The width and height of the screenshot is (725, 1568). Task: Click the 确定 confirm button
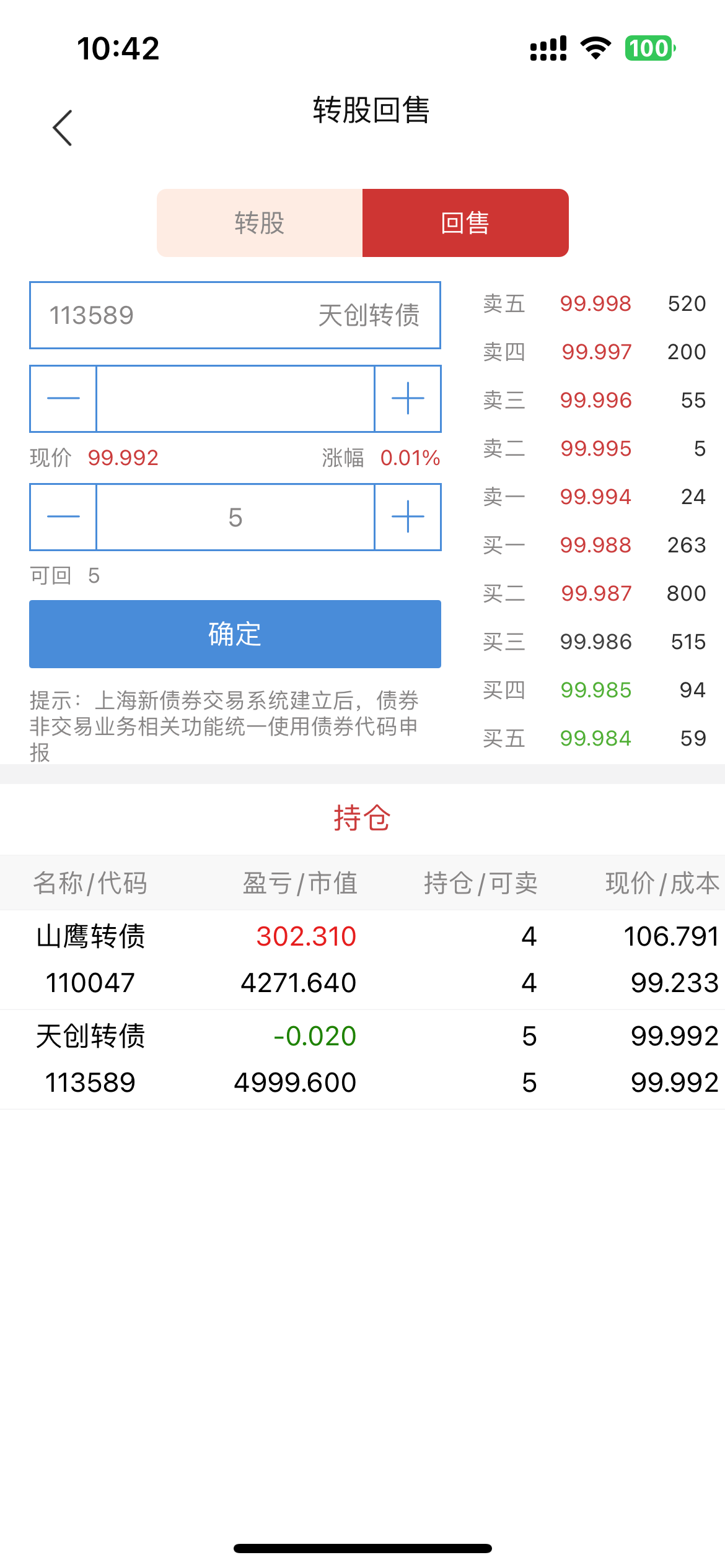pos(235,634)
